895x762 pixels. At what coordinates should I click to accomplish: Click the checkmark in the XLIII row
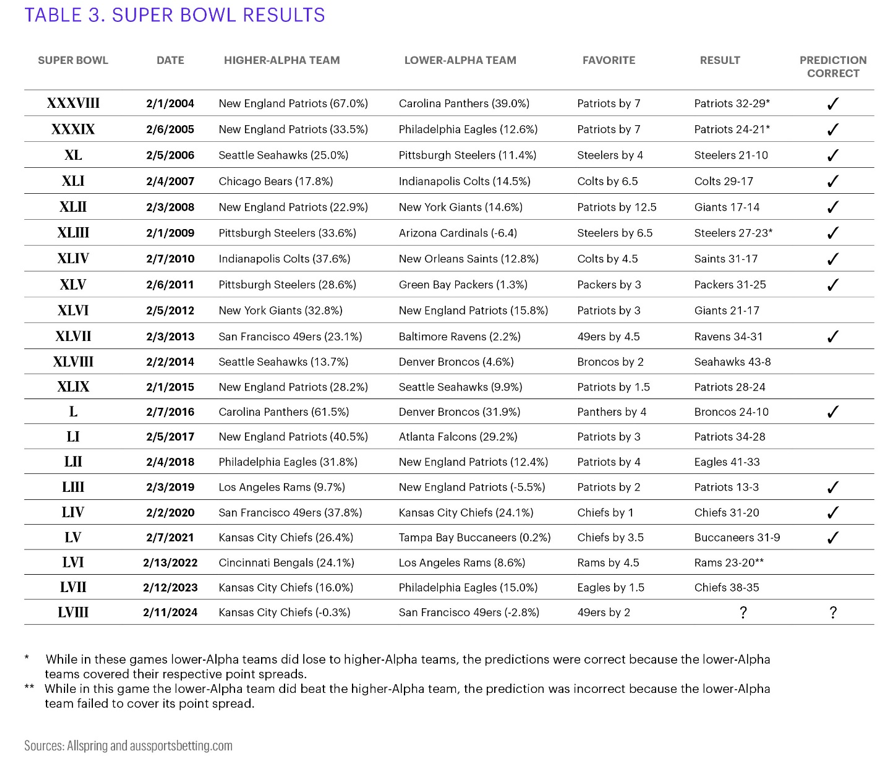833,232
